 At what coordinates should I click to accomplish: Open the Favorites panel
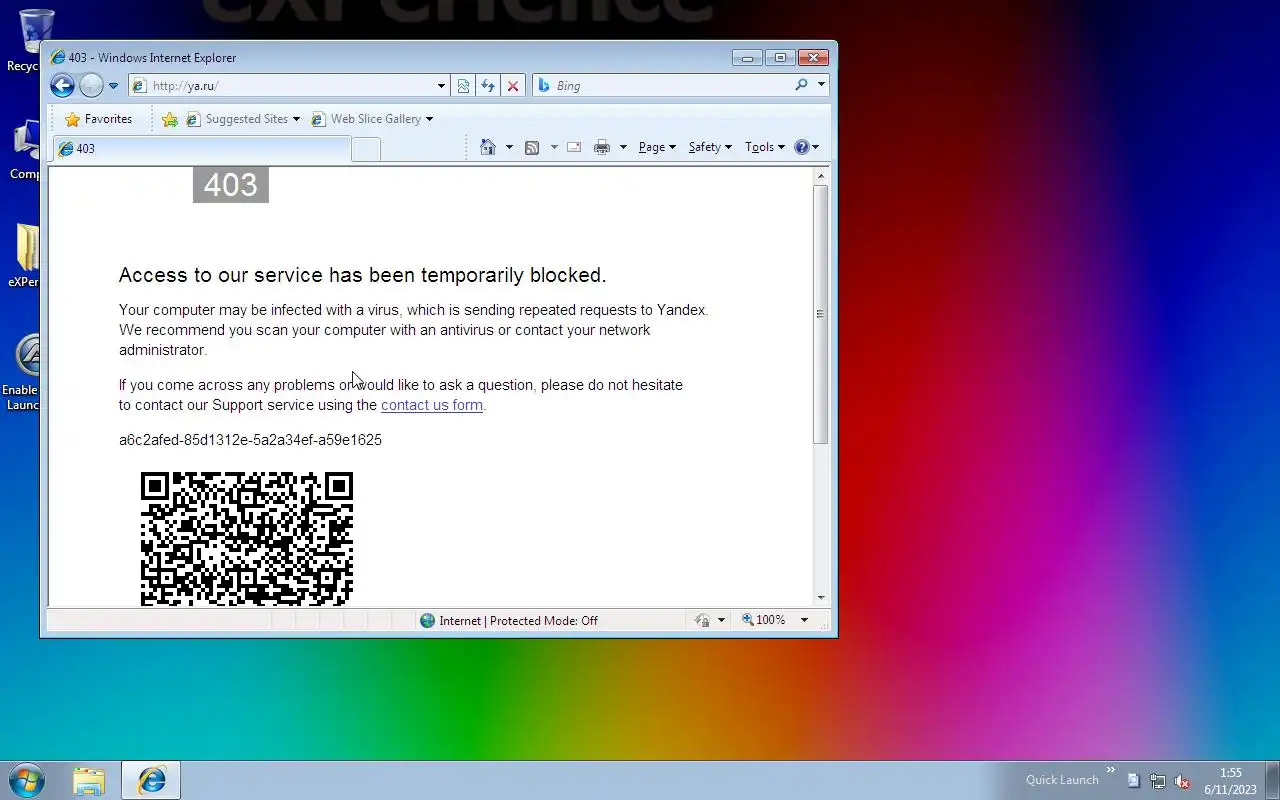[98, 119]
